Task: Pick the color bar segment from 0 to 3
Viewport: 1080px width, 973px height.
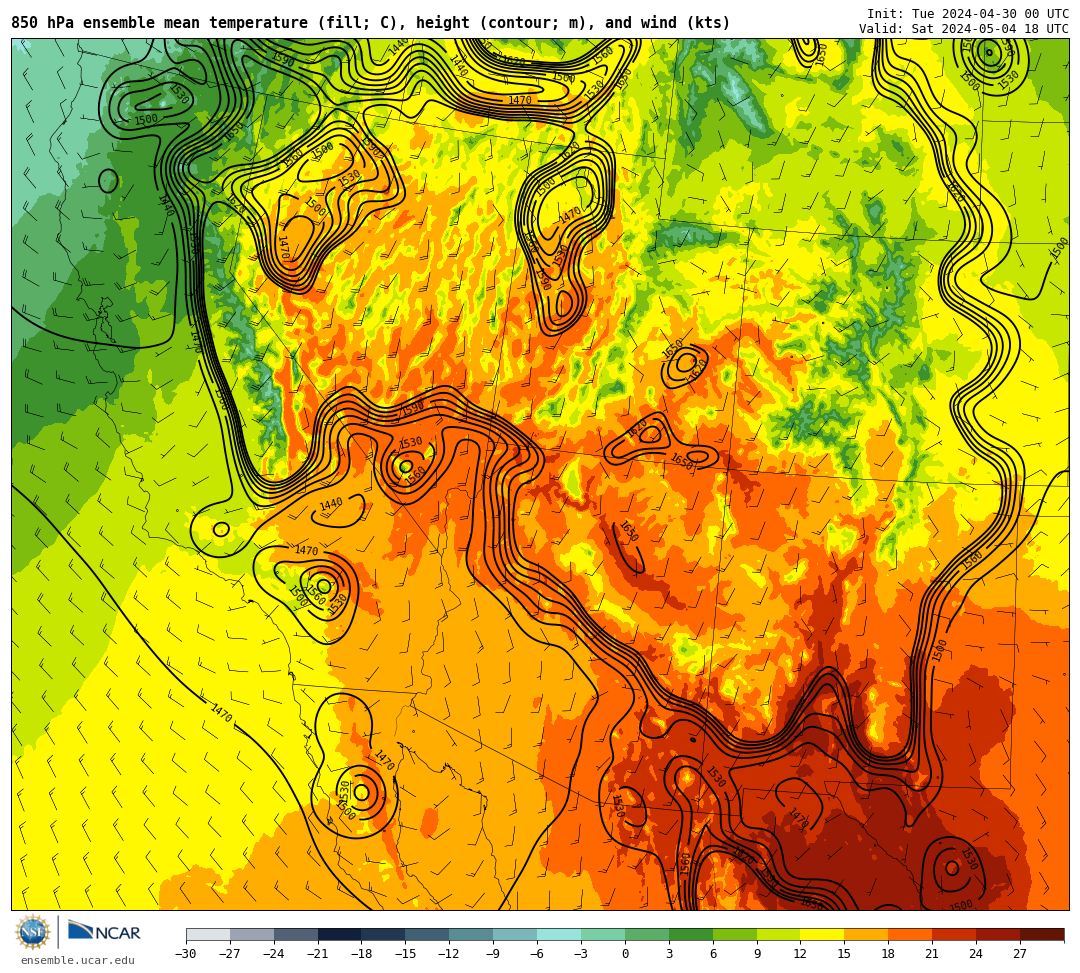Action: click(647, 934)
